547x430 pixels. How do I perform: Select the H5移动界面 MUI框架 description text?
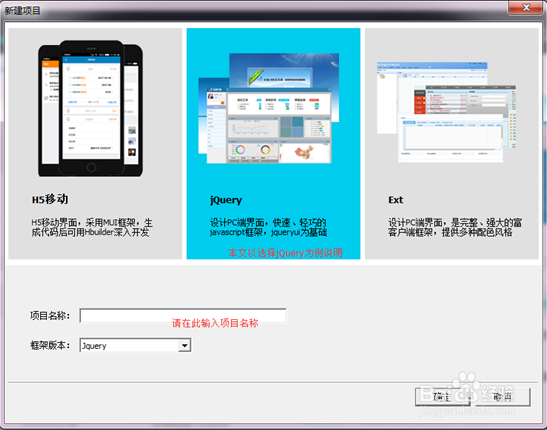(92, 227)
